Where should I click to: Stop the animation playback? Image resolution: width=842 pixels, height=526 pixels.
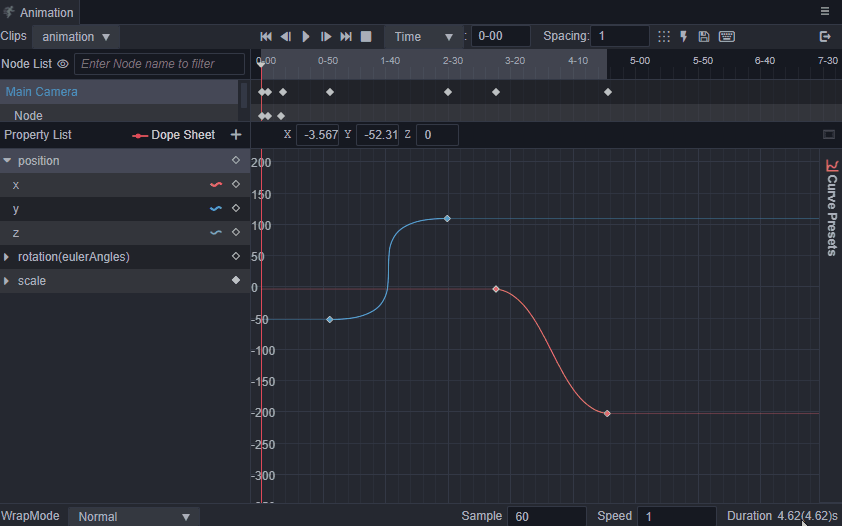point(366,37)
